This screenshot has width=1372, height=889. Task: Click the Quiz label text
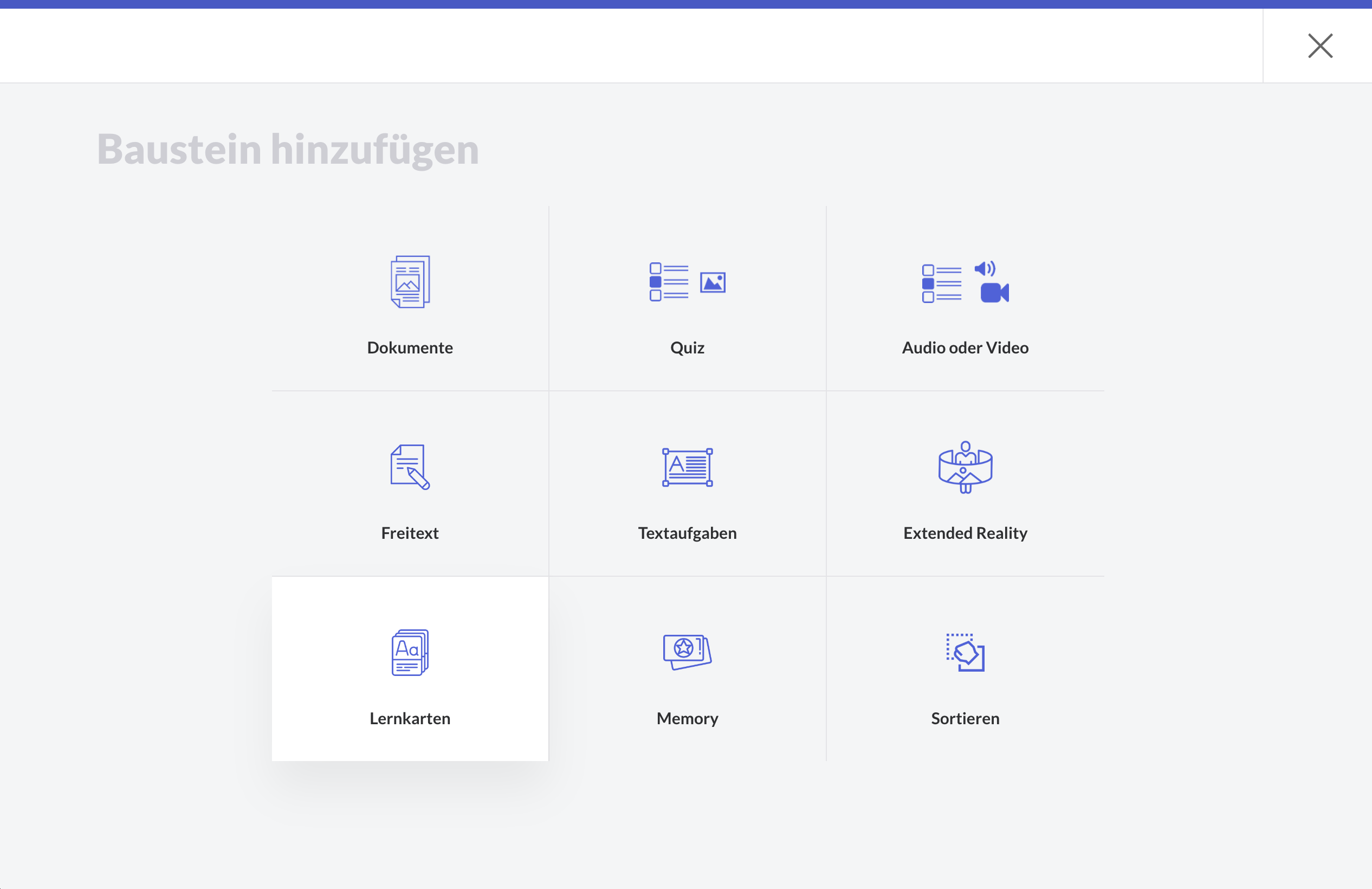(x=687, y=347)
